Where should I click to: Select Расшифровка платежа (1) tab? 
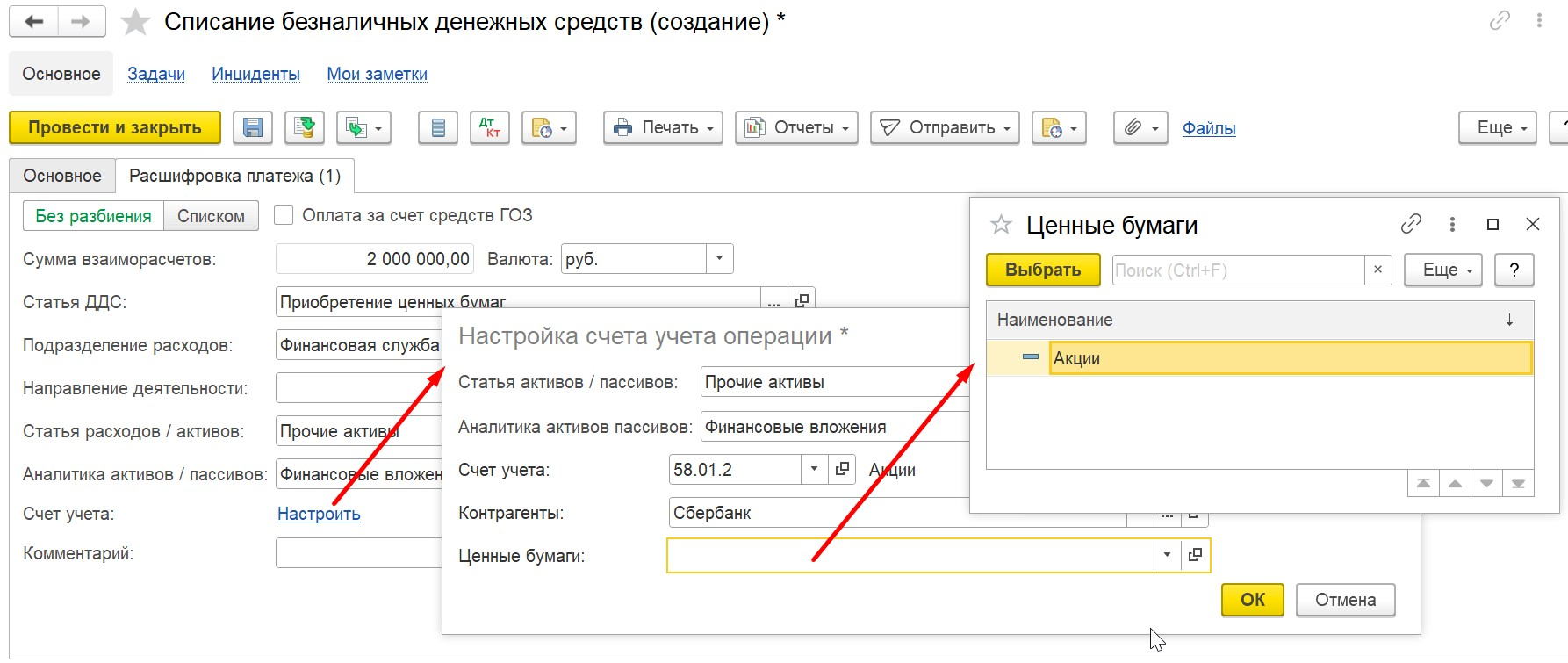tap(234, 176)
